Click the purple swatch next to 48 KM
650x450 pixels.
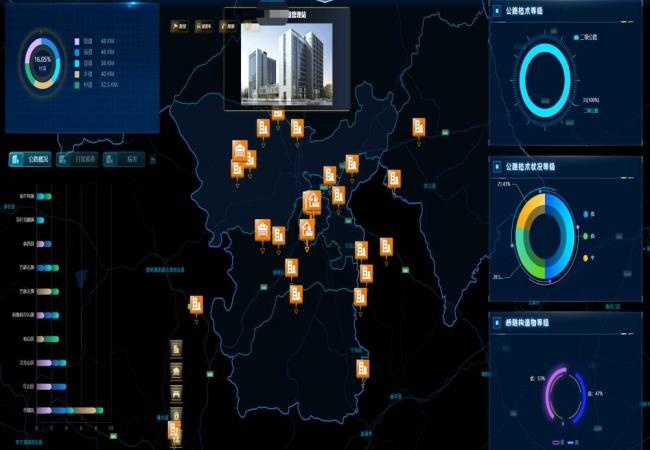(77, 41)
